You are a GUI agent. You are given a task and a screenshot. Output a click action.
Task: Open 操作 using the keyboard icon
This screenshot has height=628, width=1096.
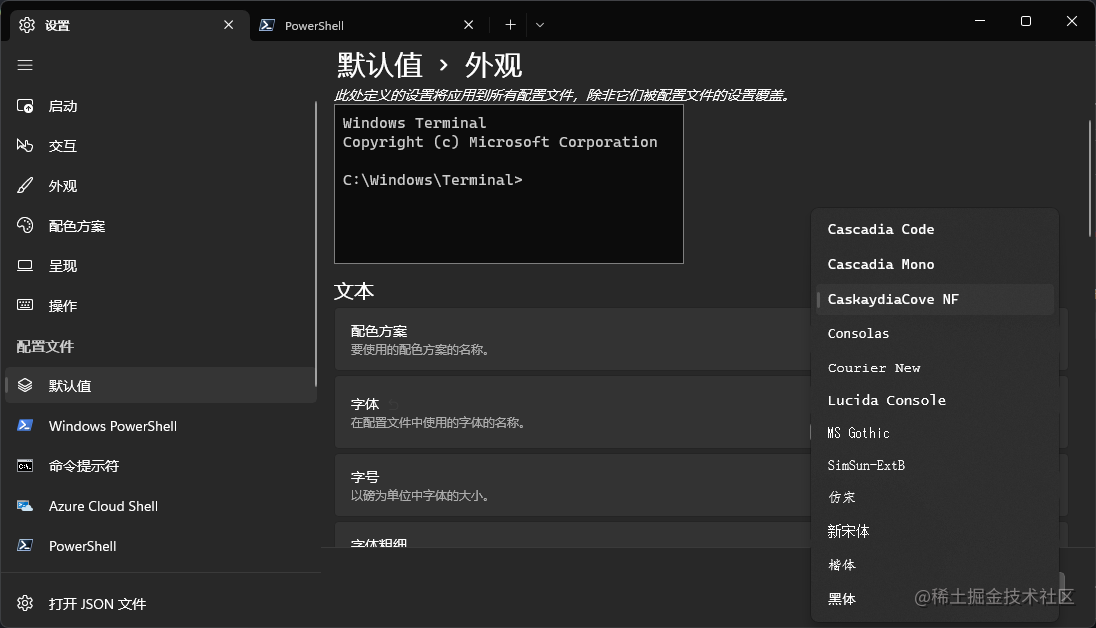click(25, 305)
